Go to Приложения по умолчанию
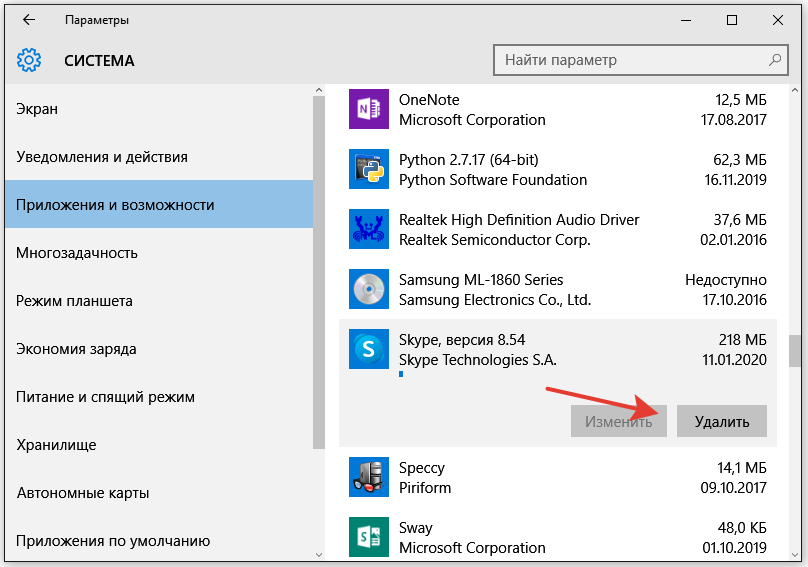This screenshot has width=808, height=567. pyautogui.click(x=113, y=541)
